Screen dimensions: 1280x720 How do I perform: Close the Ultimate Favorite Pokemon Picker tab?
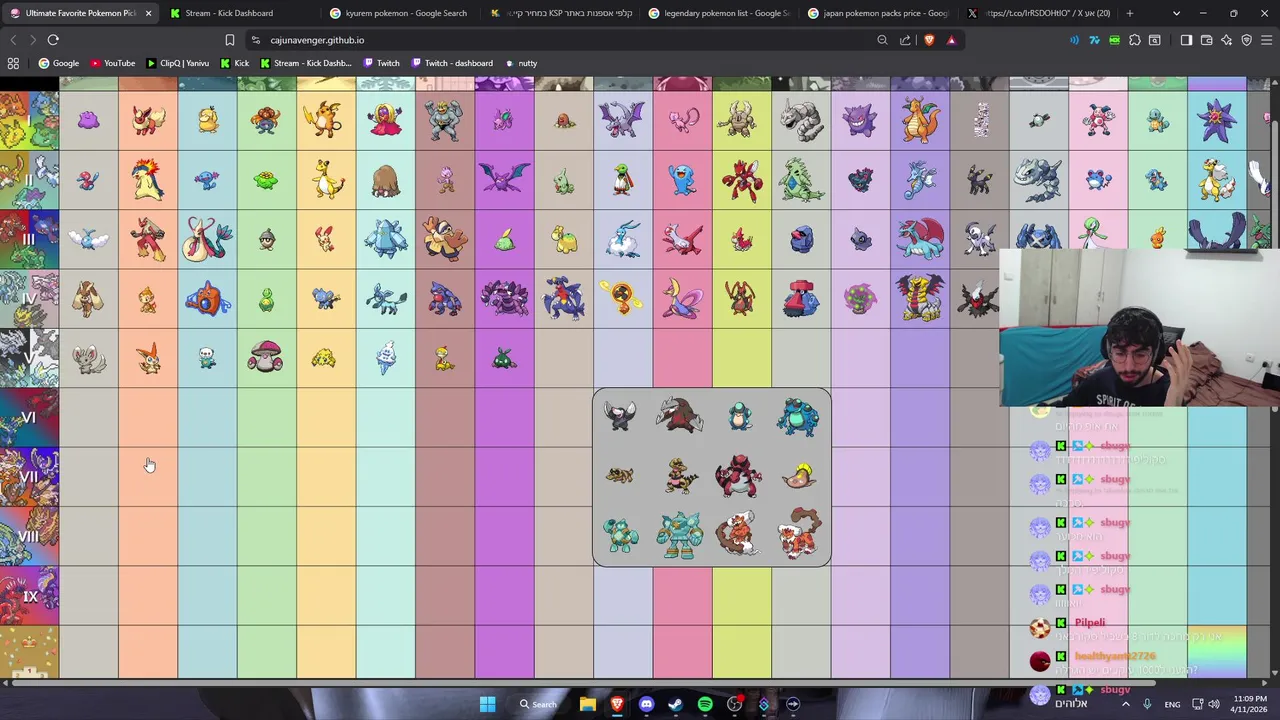tap(148, 13)
